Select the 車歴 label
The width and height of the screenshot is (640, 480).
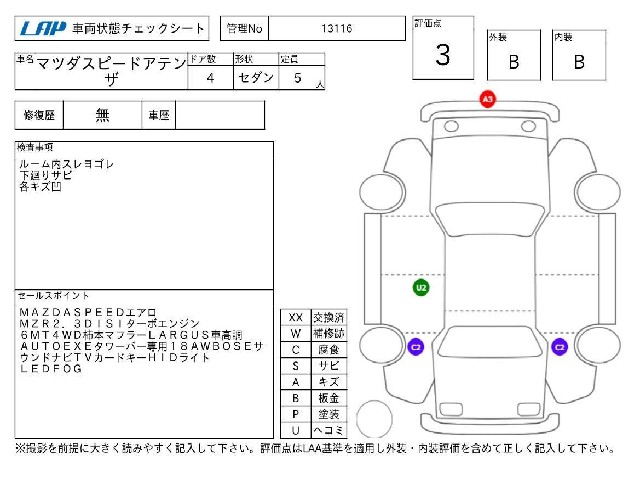(x=159, y=116)
